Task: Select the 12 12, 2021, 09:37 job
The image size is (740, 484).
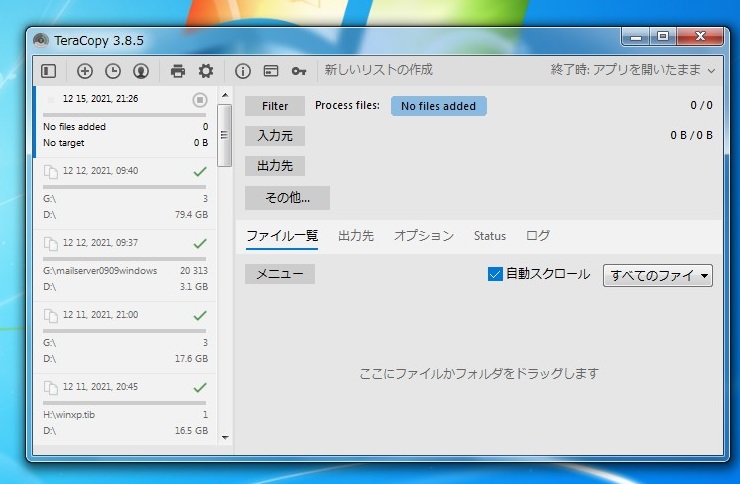Action: coord(125,266)
